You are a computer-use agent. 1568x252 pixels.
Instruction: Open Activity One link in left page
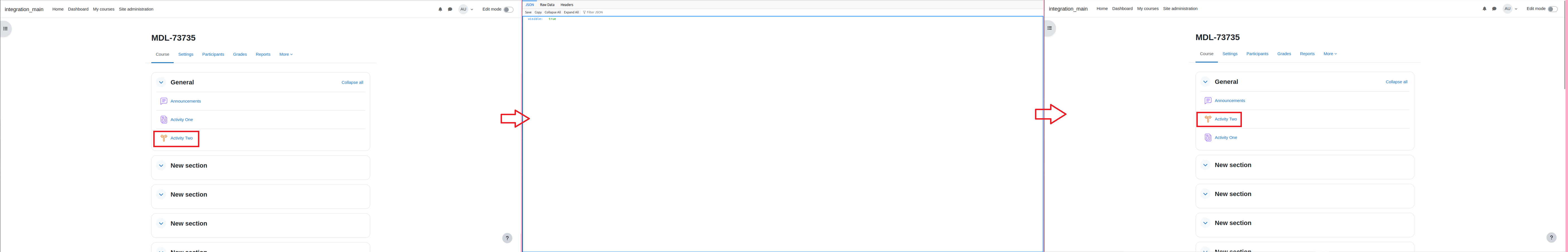[181, 120]
